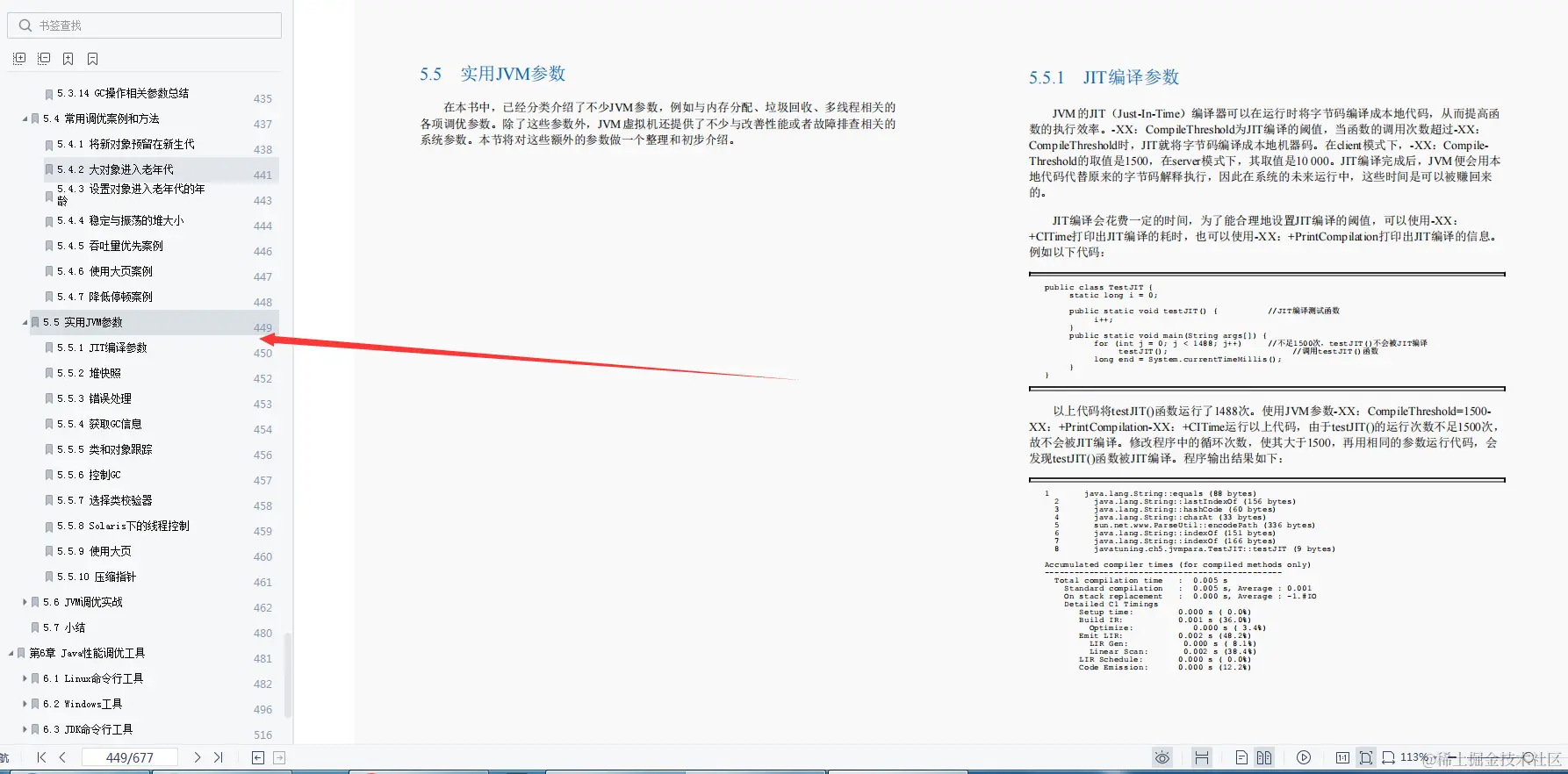Switch to two-page view

coord(1264,757)
